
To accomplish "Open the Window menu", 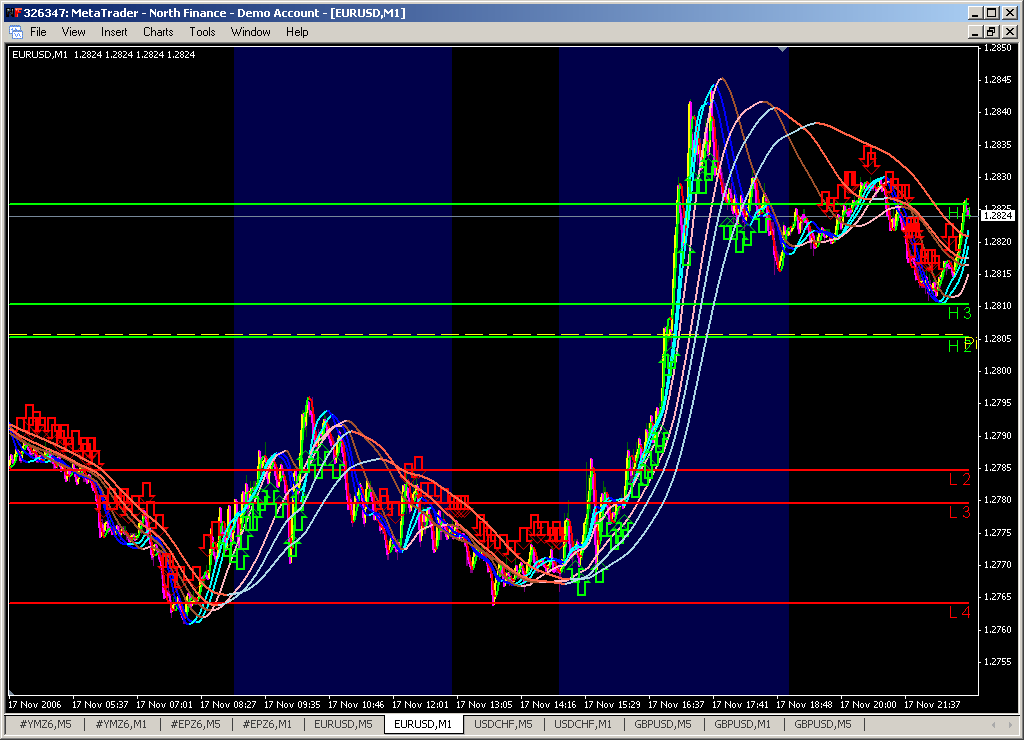I will [250, 32].
